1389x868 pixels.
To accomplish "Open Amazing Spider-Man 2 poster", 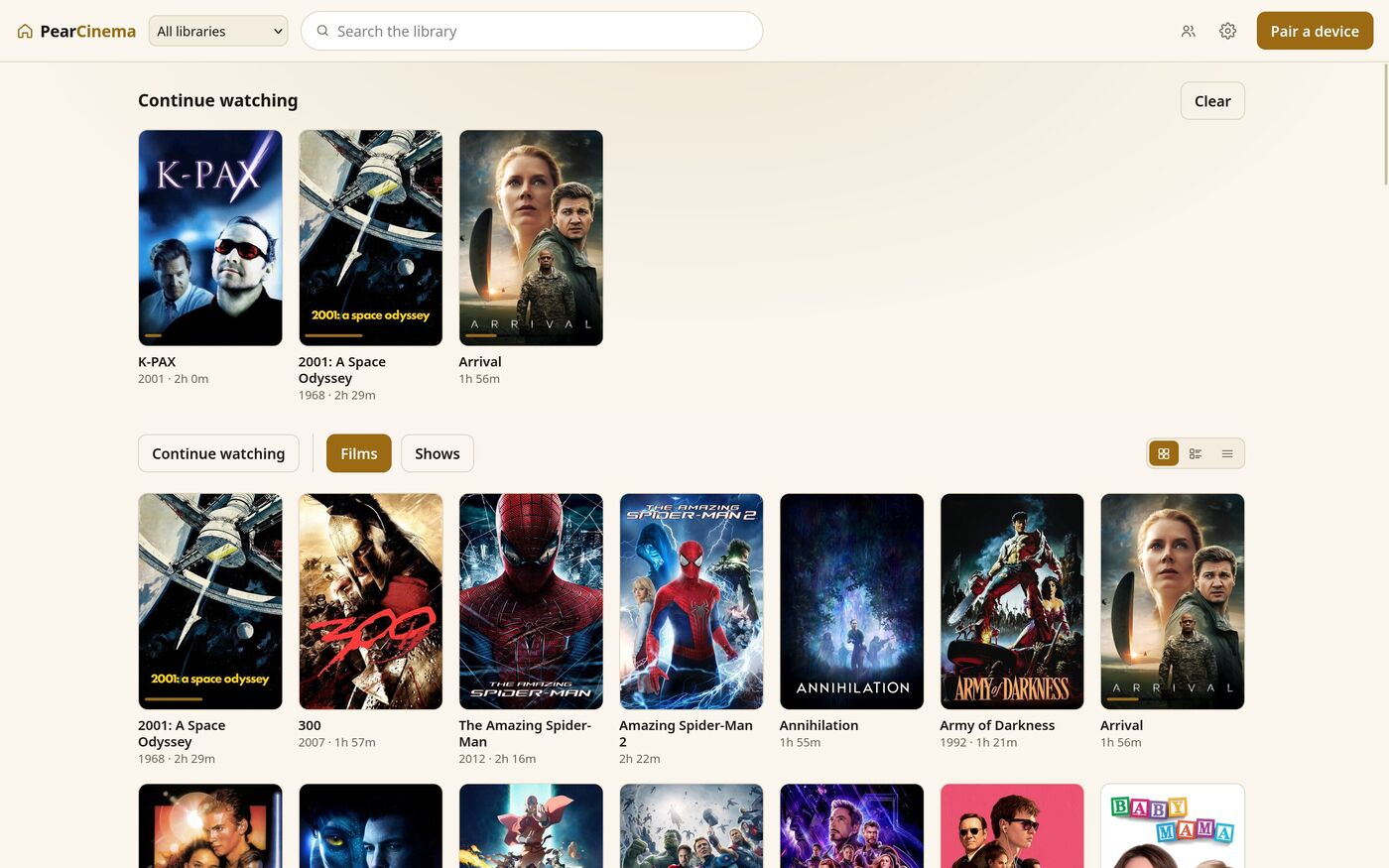I will click(692, 601).
